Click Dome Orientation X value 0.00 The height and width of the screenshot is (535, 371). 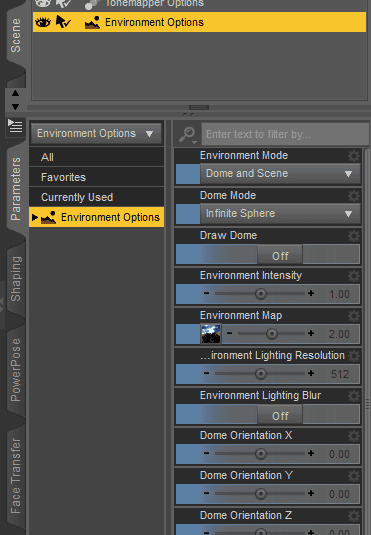tap(339, 454)
